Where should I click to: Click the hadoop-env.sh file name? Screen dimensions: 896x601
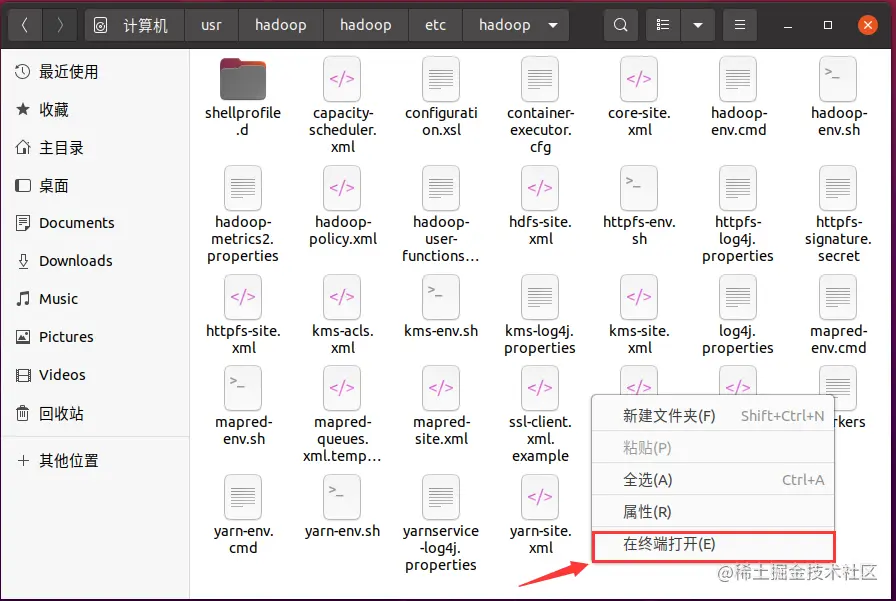[839, 122]
